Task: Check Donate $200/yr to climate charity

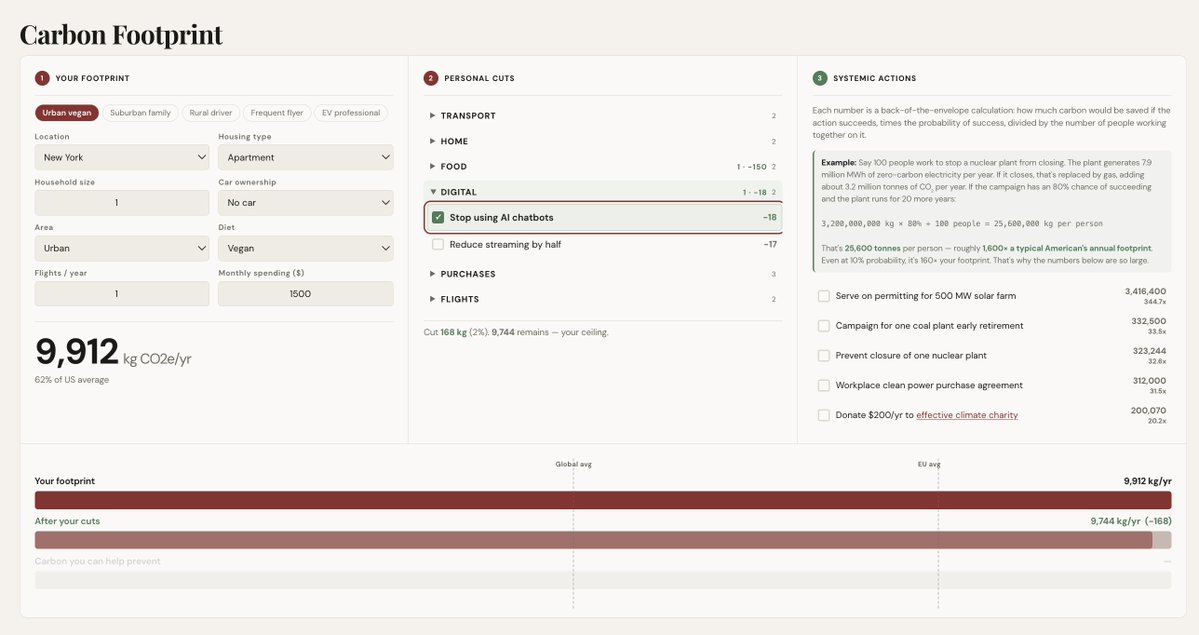Action: [824, 415]
